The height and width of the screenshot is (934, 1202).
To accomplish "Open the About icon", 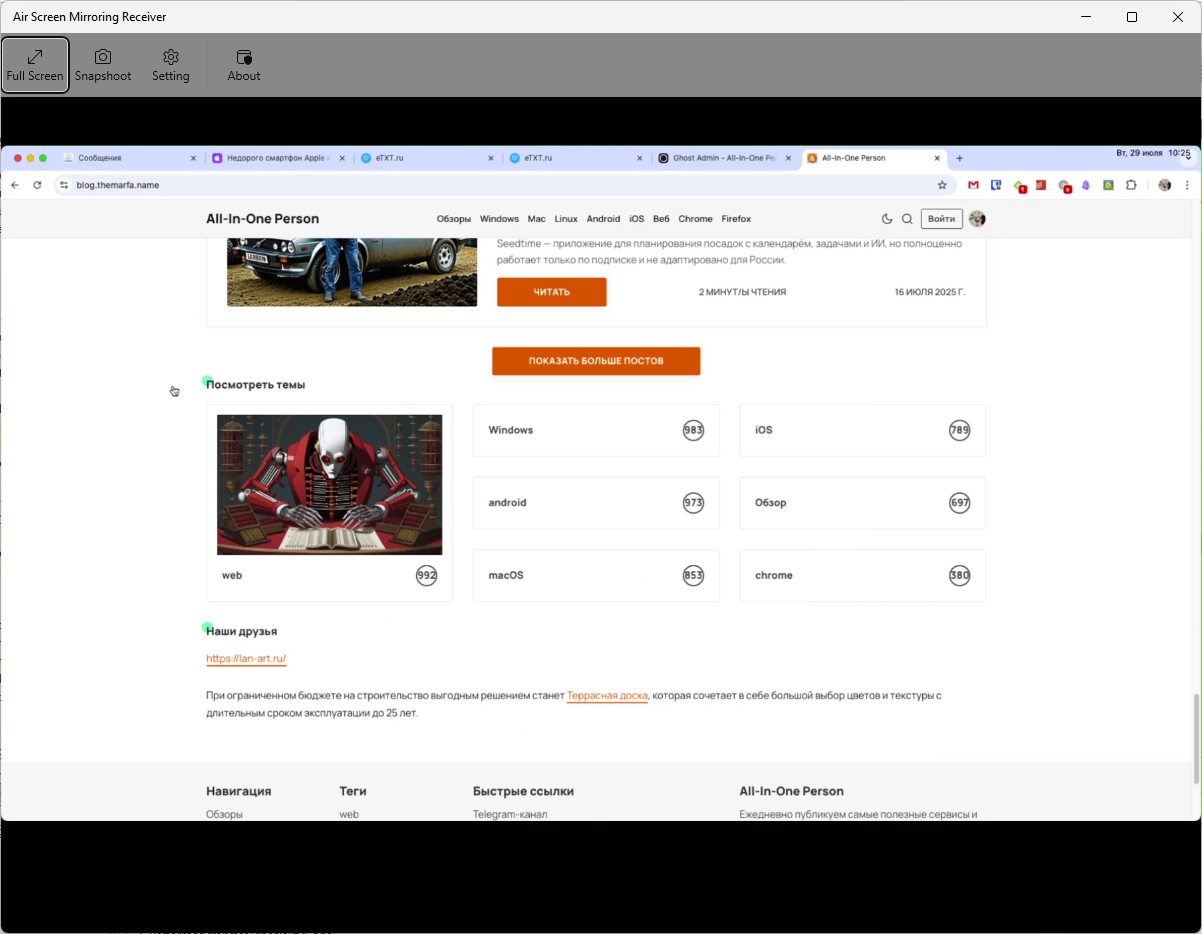I will coord(244,65).
